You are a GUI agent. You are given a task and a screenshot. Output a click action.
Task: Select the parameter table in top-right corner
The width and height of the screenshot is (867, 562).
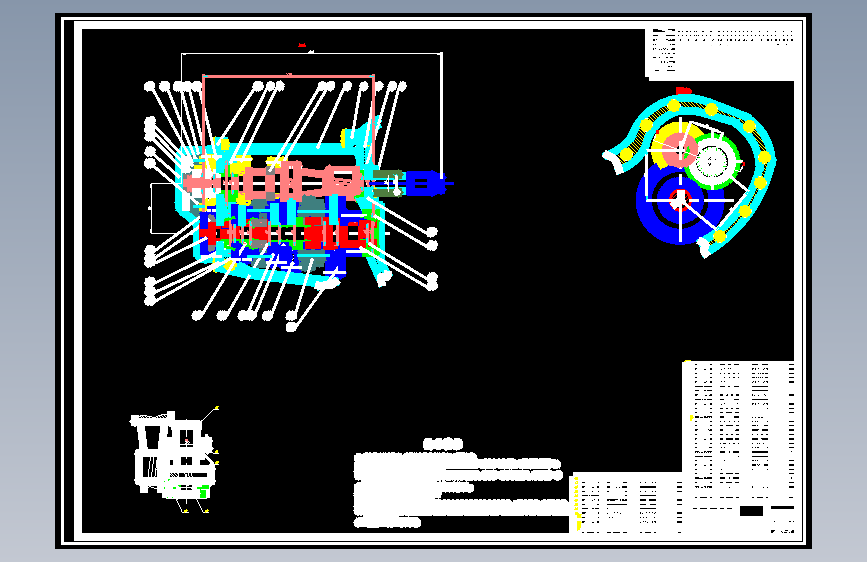click(x=720, y=53)
